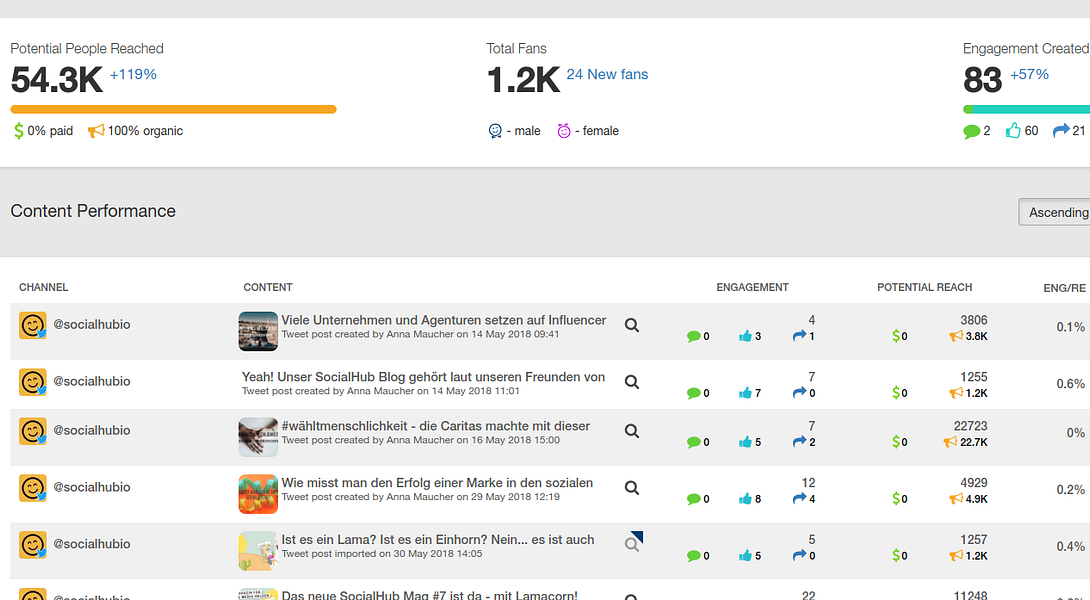
Task: Open the Ascending sort dropdown
Action: pyautogui.click(x=1055, y=211)
